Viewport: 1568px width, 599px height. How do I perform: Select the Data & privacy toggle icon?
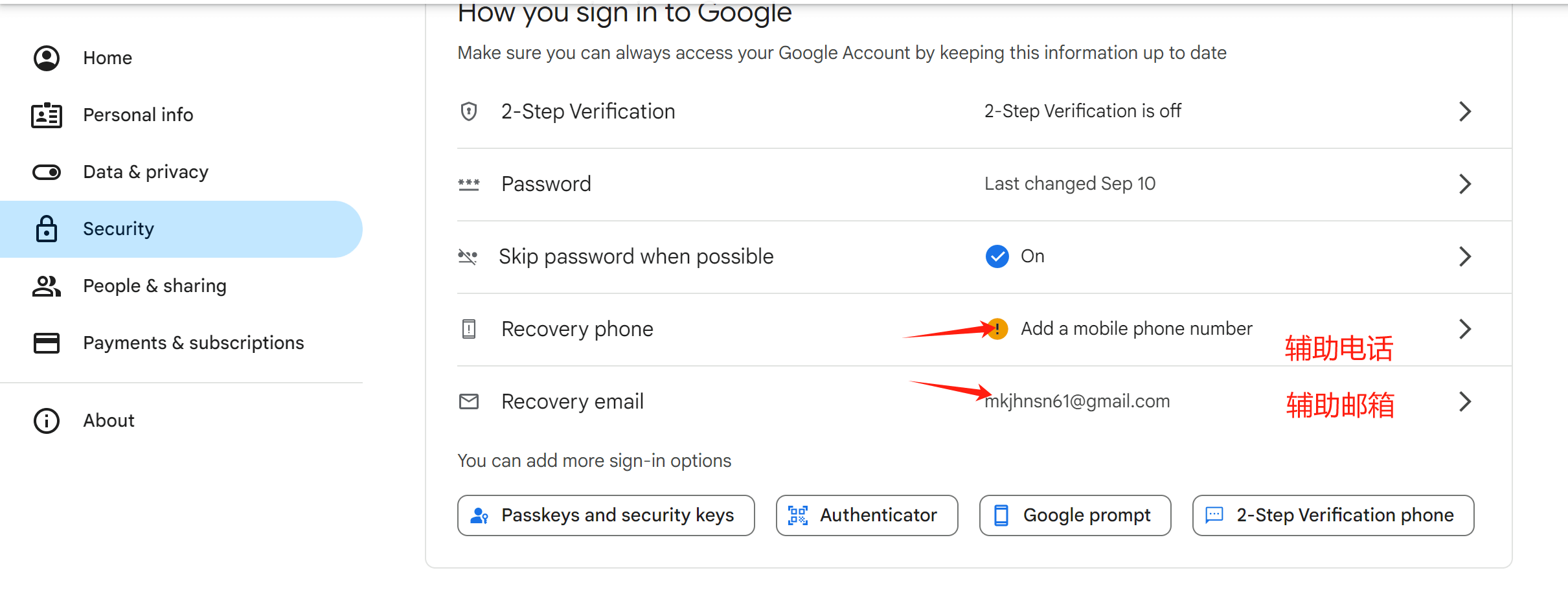pyautogui.click(x=47, y=172)
